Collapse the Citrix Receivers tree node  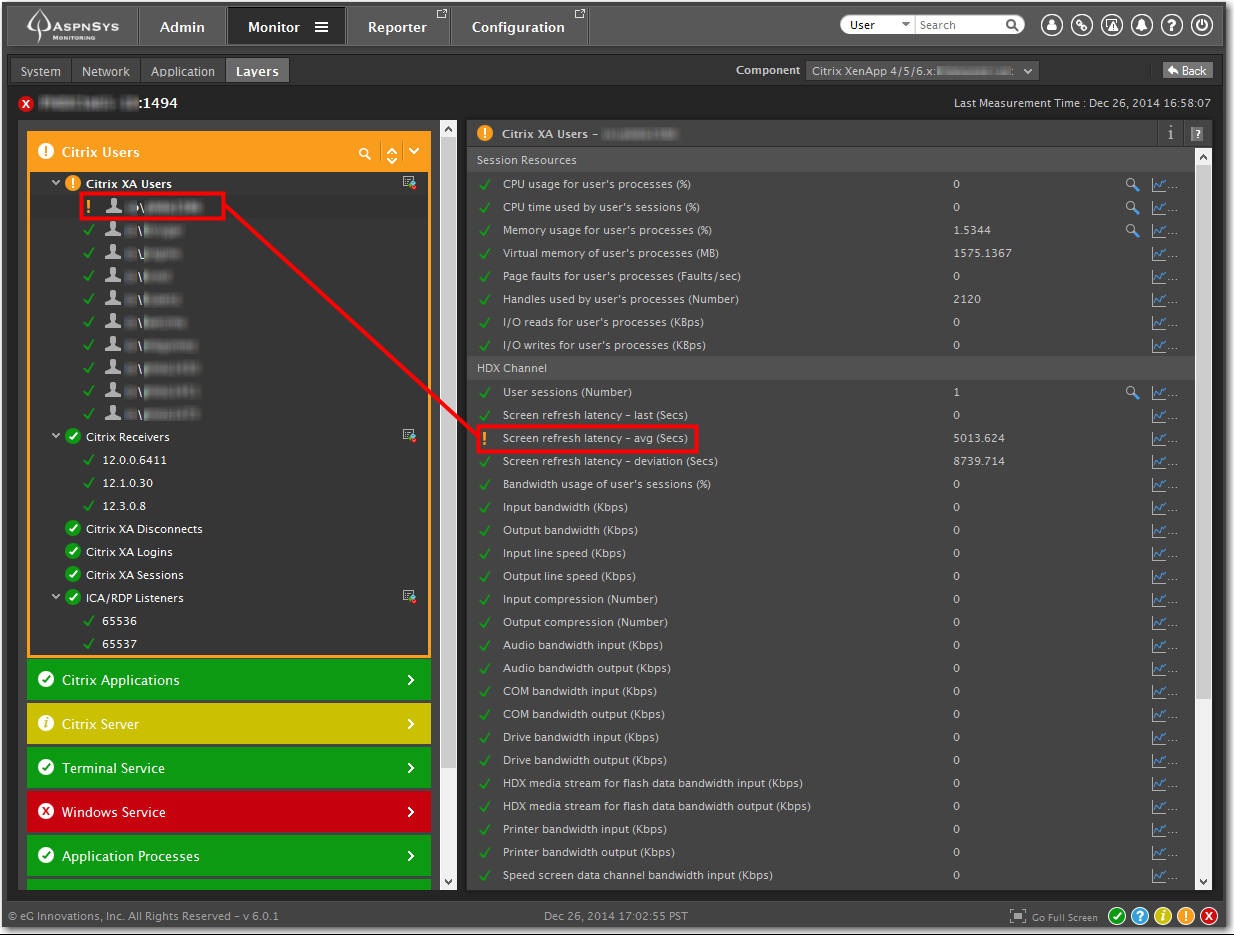[x=56, y=436]
